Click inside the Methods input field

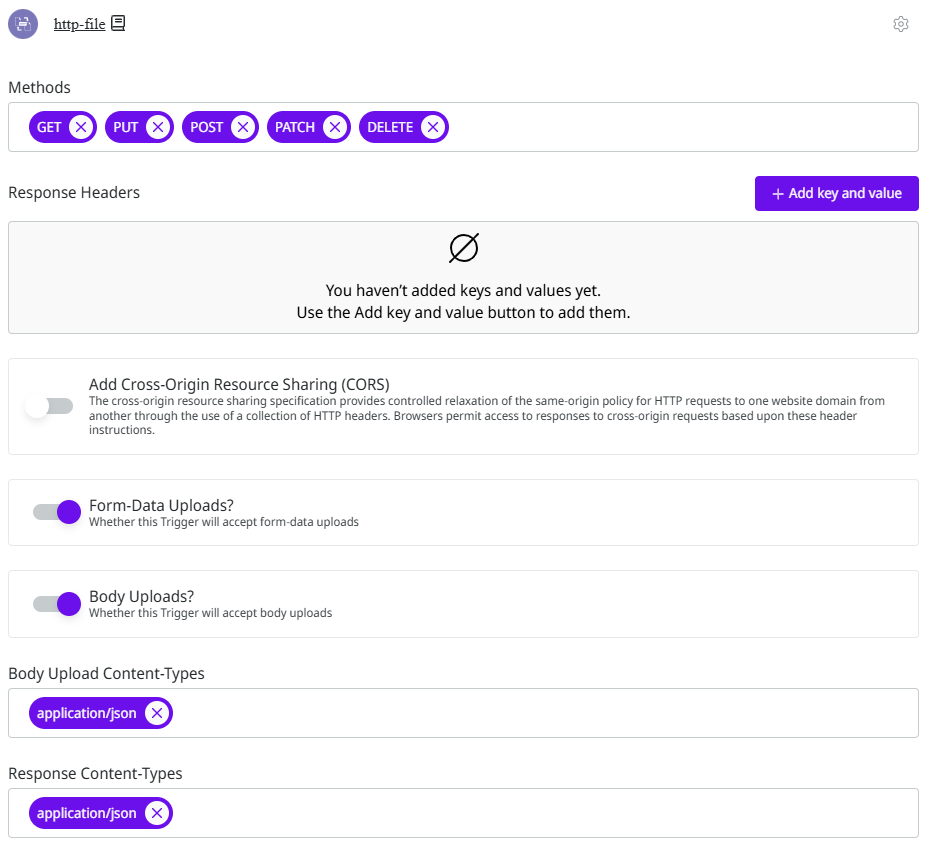click(680, 127)
